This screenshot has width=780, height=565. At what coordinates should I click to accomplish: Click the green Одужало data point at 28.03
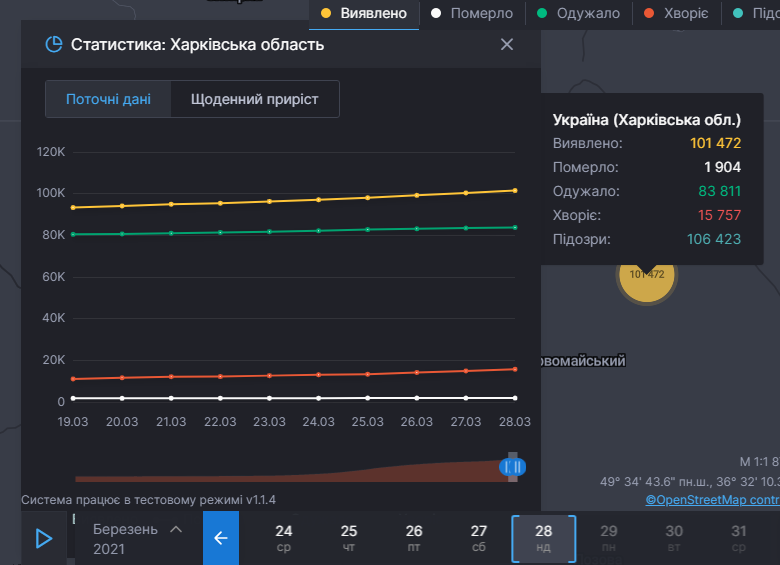point(515,227)
